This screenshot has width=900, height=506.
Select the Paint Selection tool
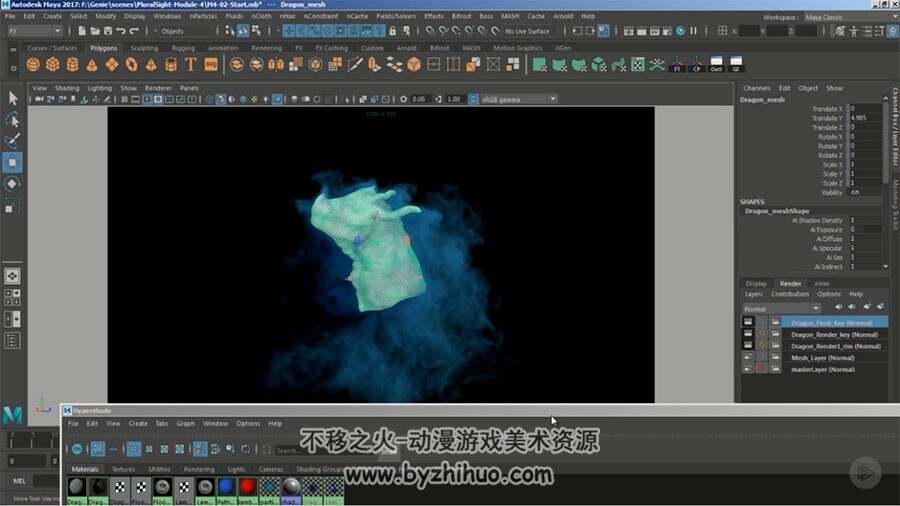[x=13, y=140]
